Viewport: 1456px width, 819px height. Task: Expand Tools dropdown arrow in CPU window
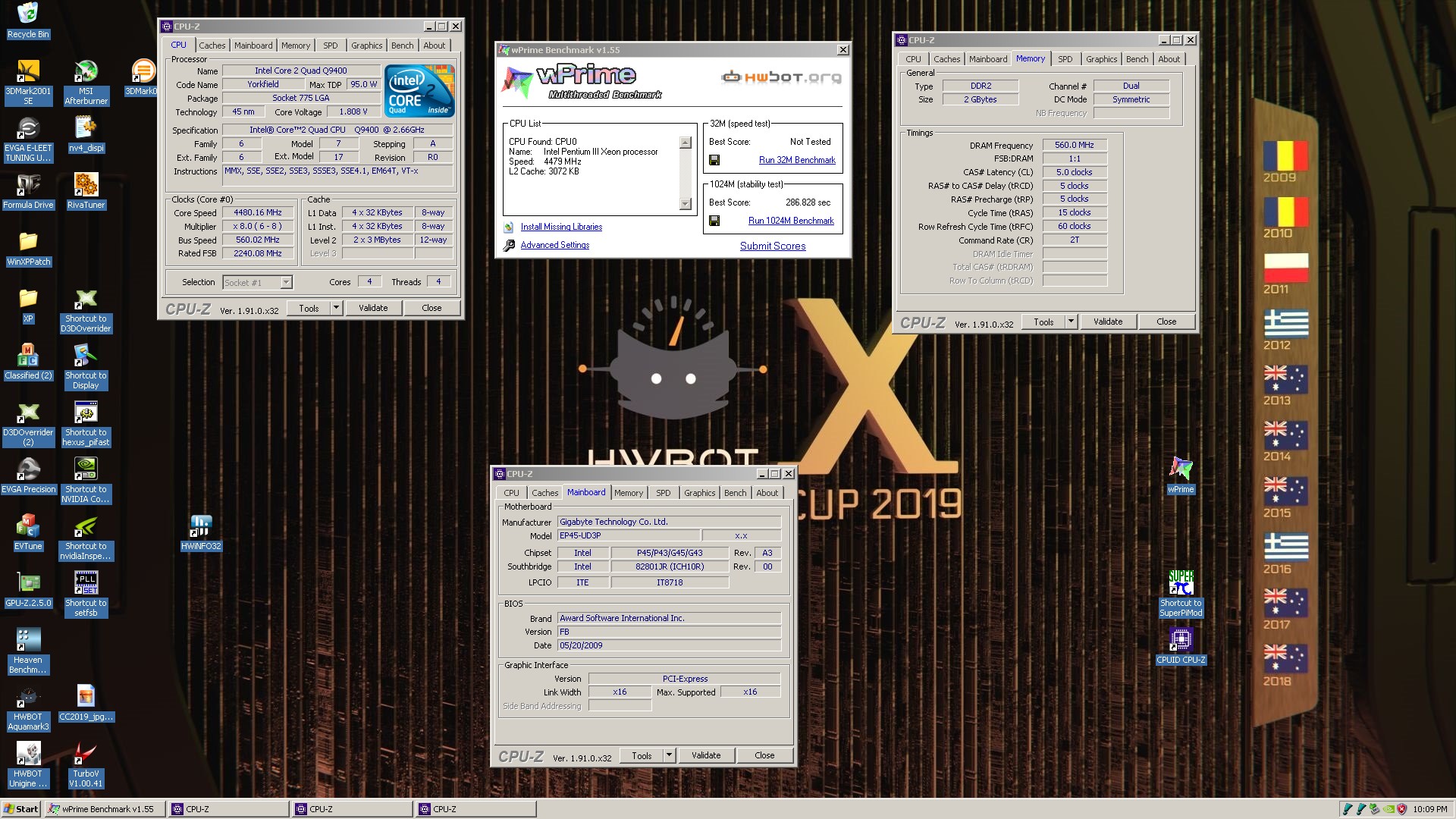point(336,308)
